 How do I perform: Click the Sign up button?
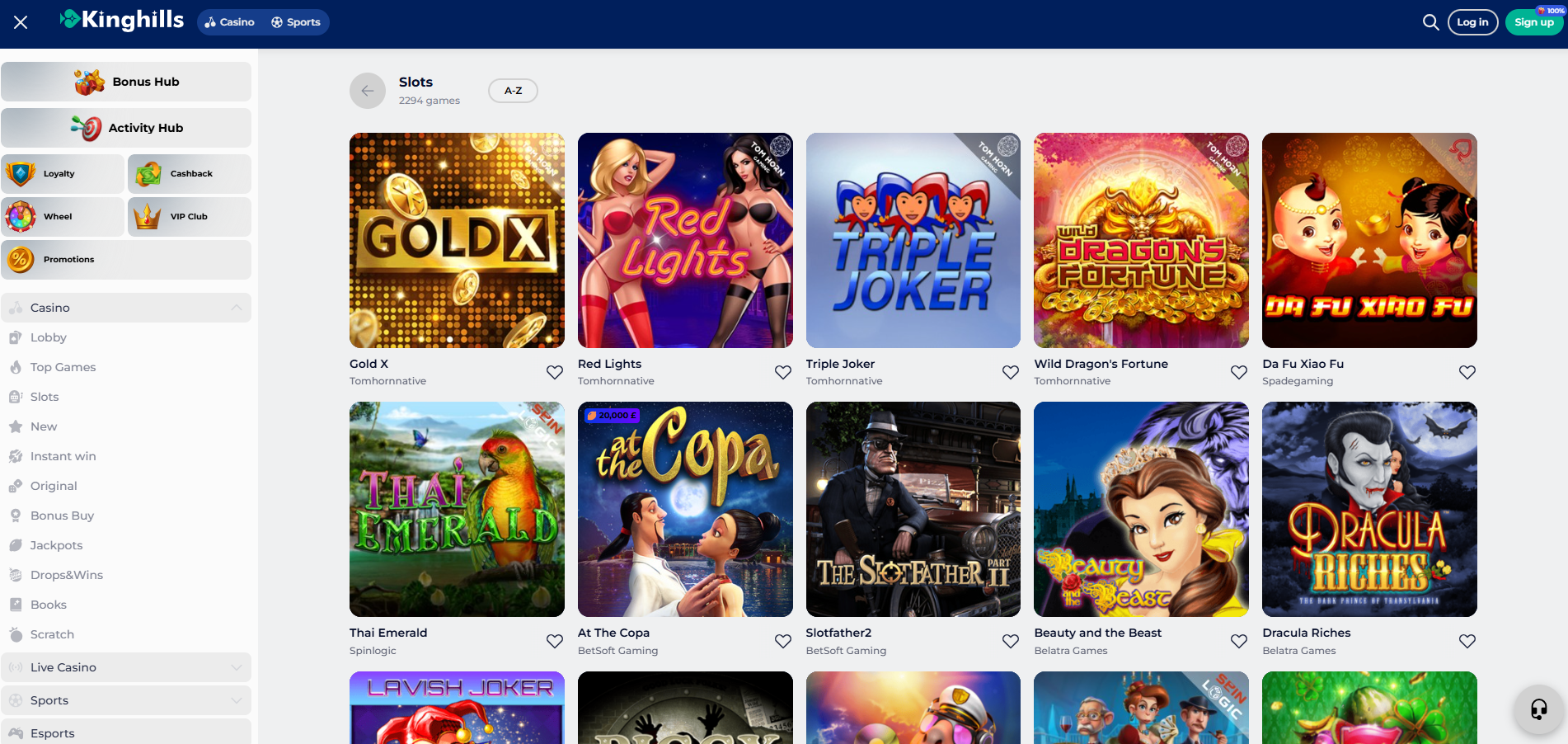1533,22
